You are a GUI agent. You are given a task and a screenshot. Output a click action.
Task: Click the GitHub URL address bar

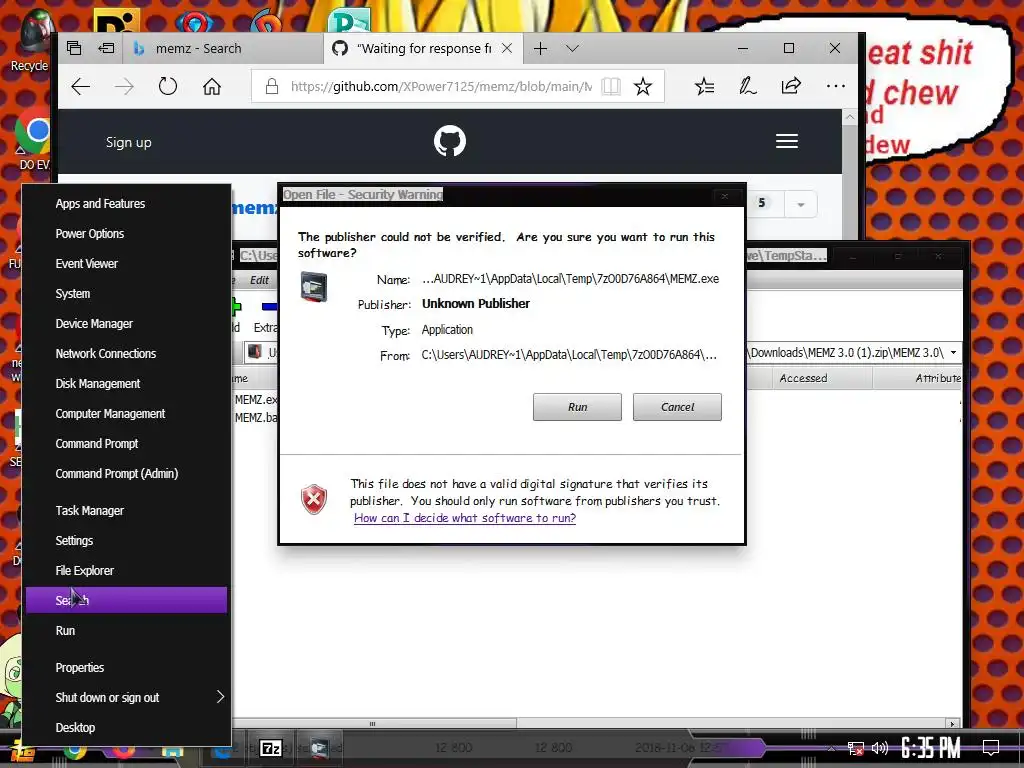tap(441, 86)
